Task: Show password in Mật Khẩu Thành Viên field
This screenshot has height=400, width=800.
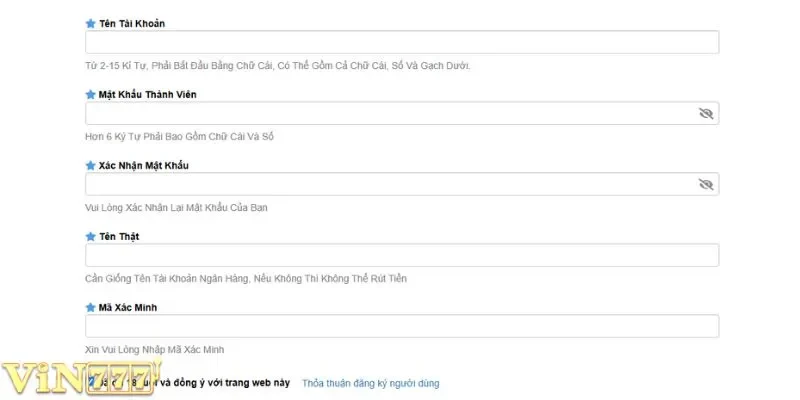Action: (x=706, y=114)
